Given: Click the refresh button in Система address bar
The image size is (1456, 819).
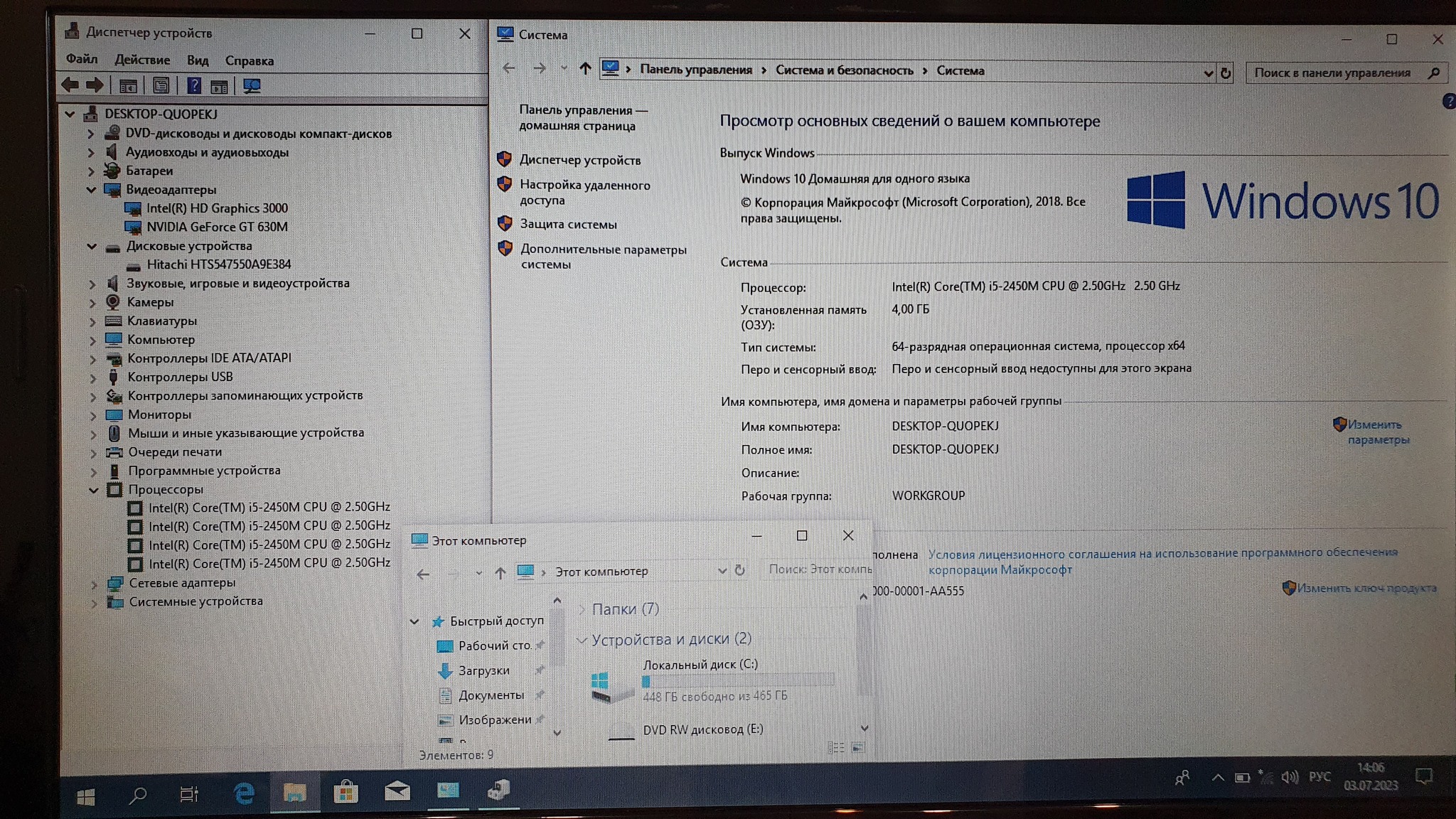Looking at the screenshot, I should coord(1226,73).
